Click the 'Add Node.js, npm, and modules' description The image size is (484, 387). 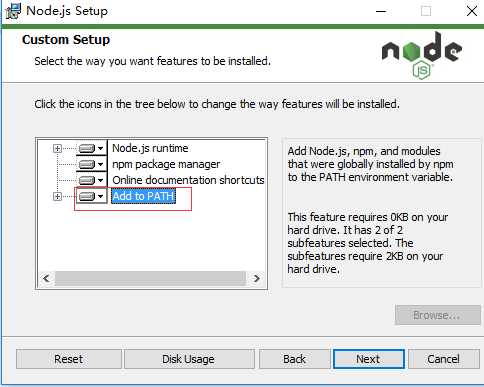(370, 164)
